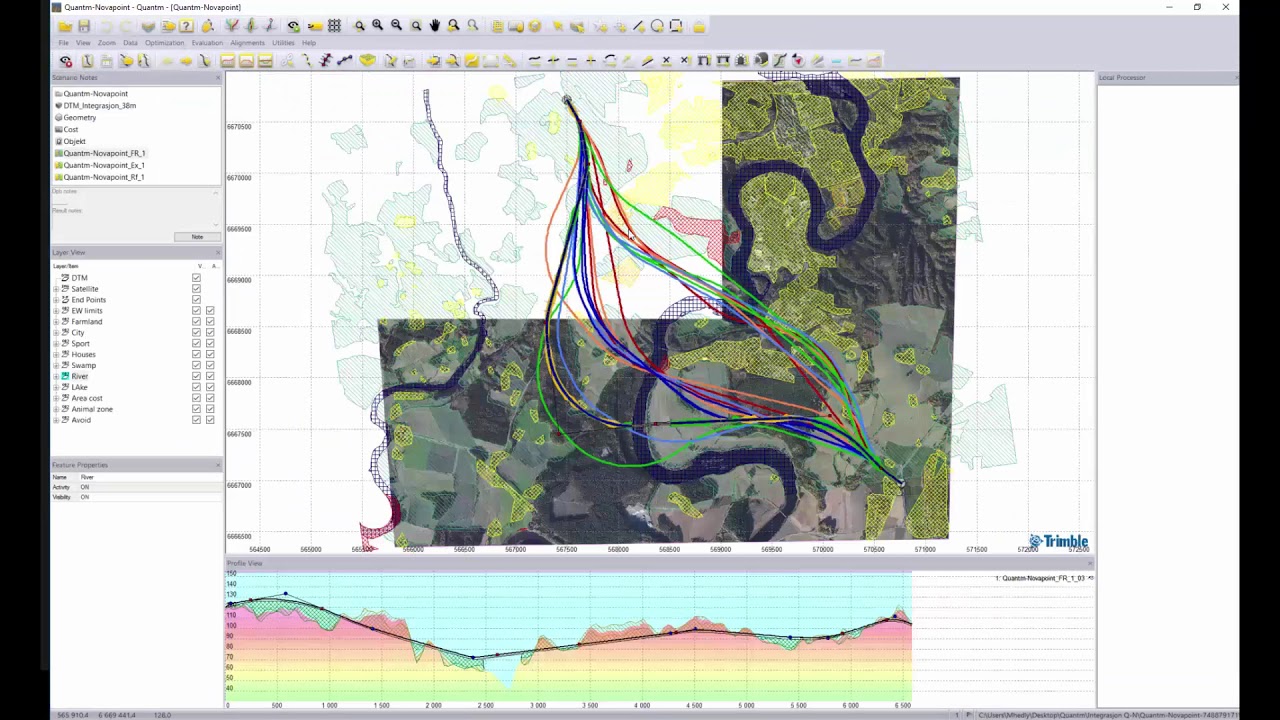Screen dimensions: 1280x720
Task: Open the Alignments menu
Action: (247, 43)
